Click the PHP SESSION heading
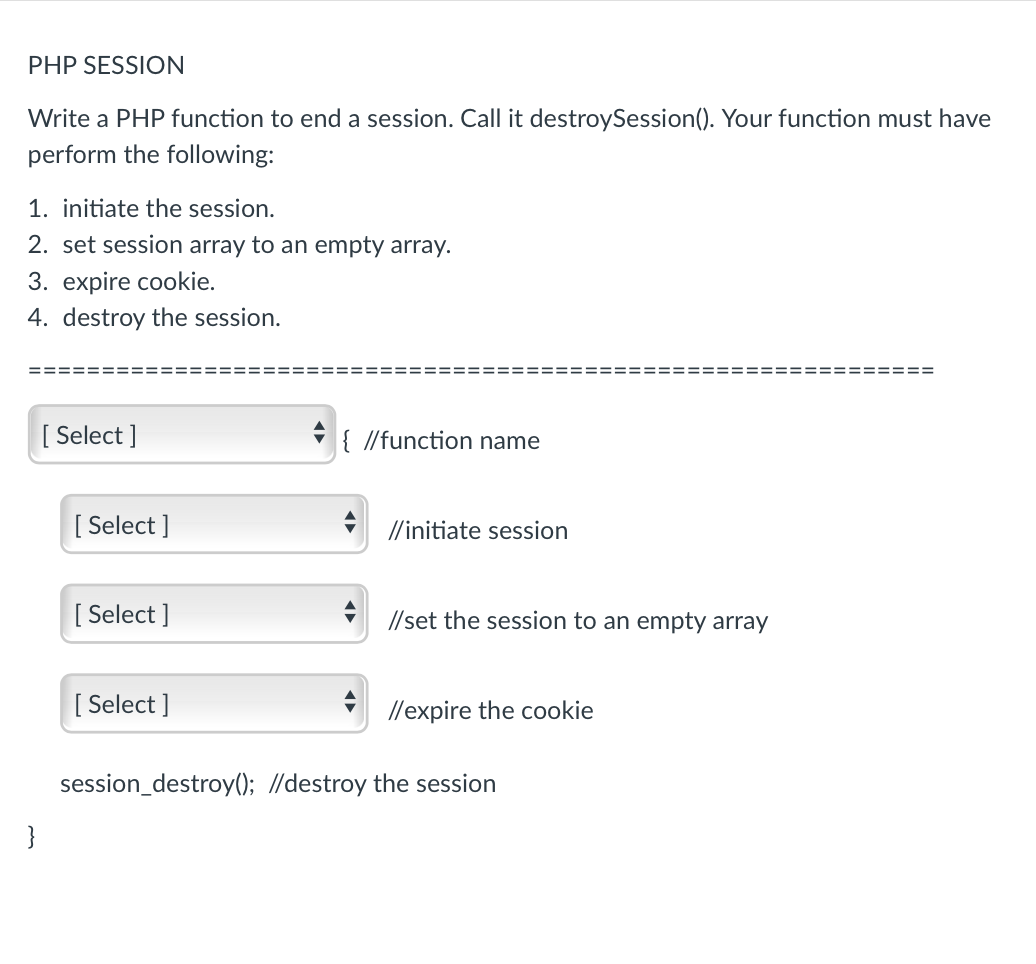The image size is (1036, 964). coord(106,65)
